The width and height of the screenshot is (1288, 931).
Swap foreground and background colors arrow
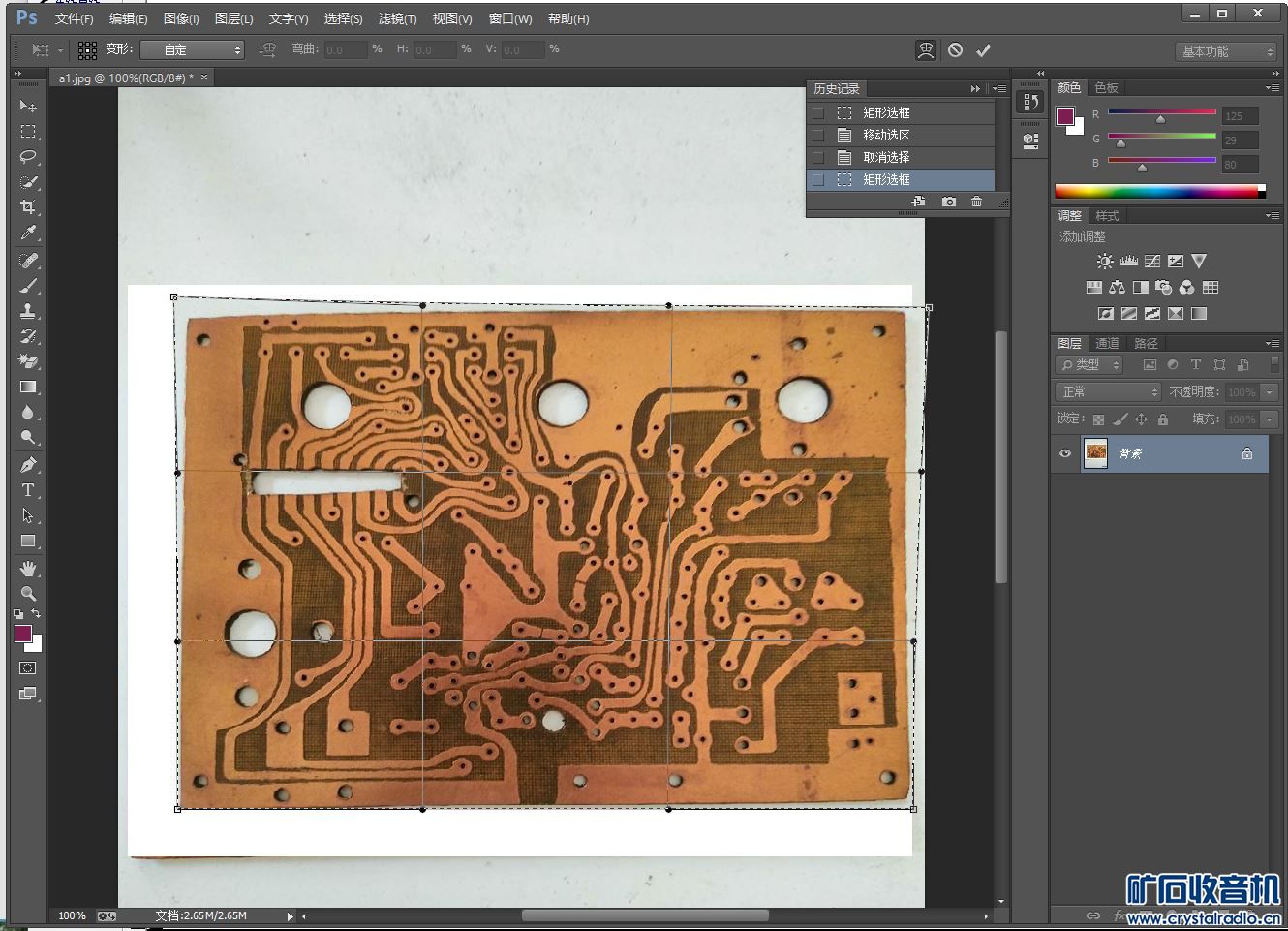pos(36,614)
